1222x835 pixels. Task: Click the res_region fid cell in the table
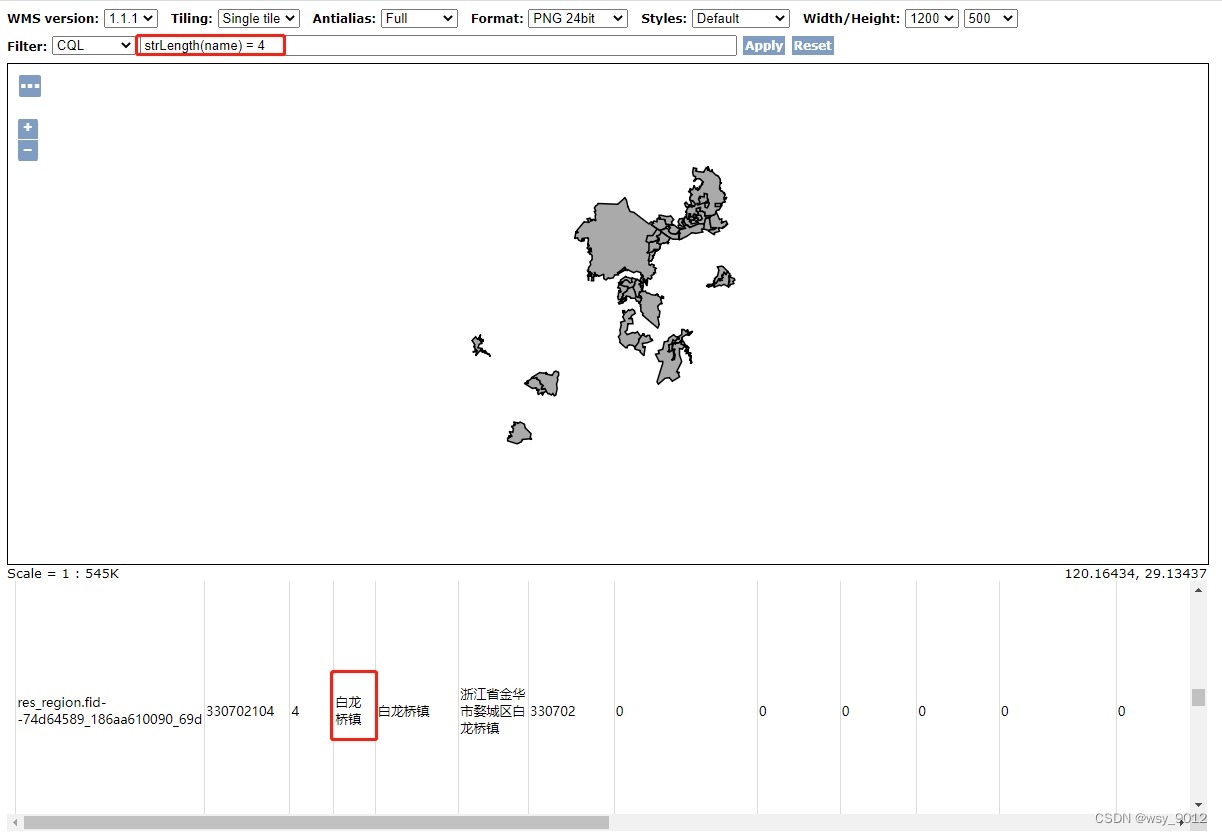point(108,710)
